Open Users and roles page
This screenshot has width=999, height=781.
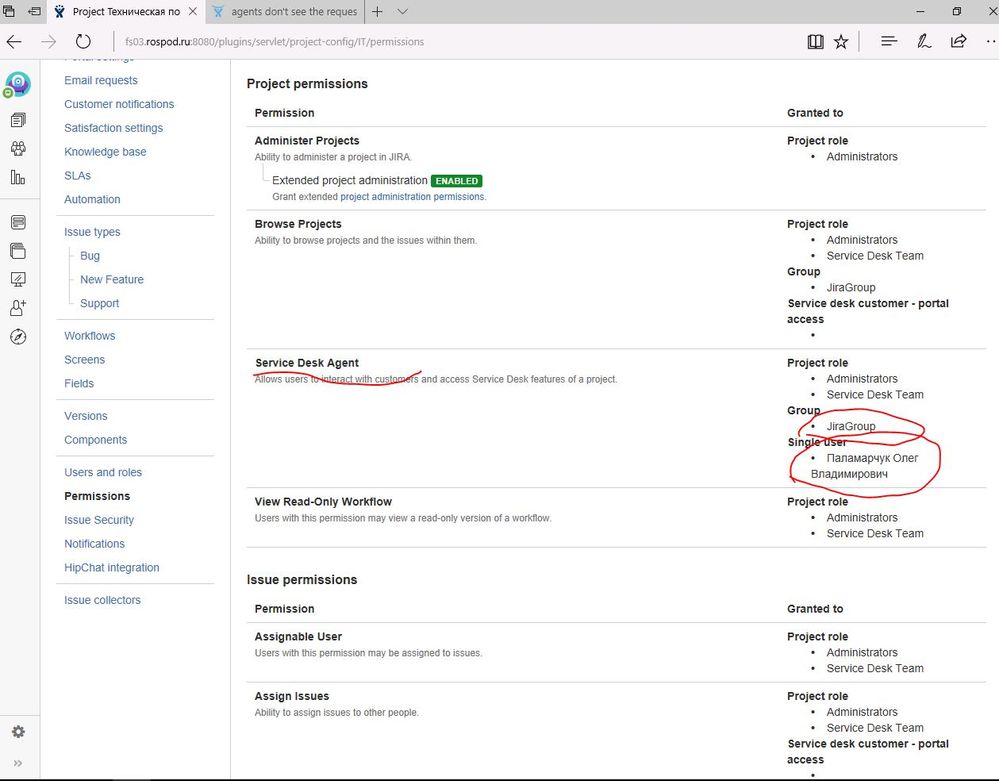[103, 473]
